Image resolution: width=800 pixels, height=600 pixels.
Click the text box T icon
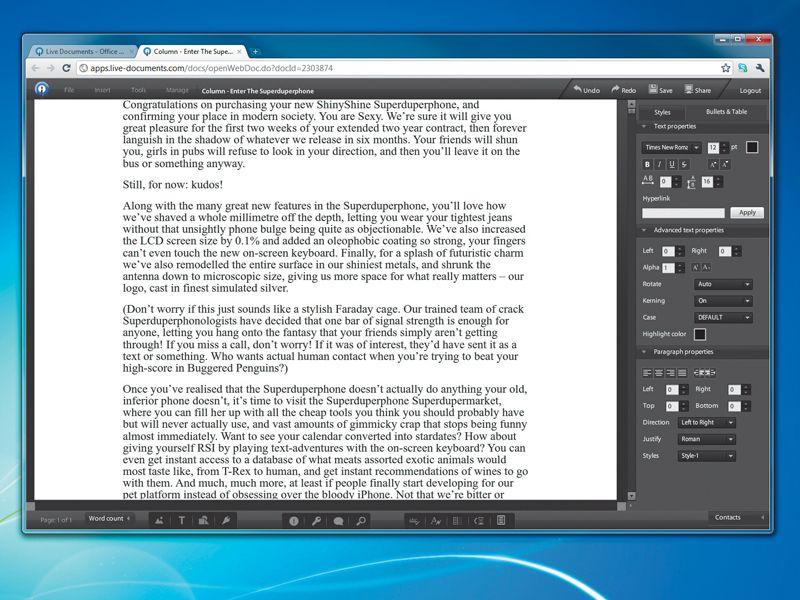(x=181, y=520)
